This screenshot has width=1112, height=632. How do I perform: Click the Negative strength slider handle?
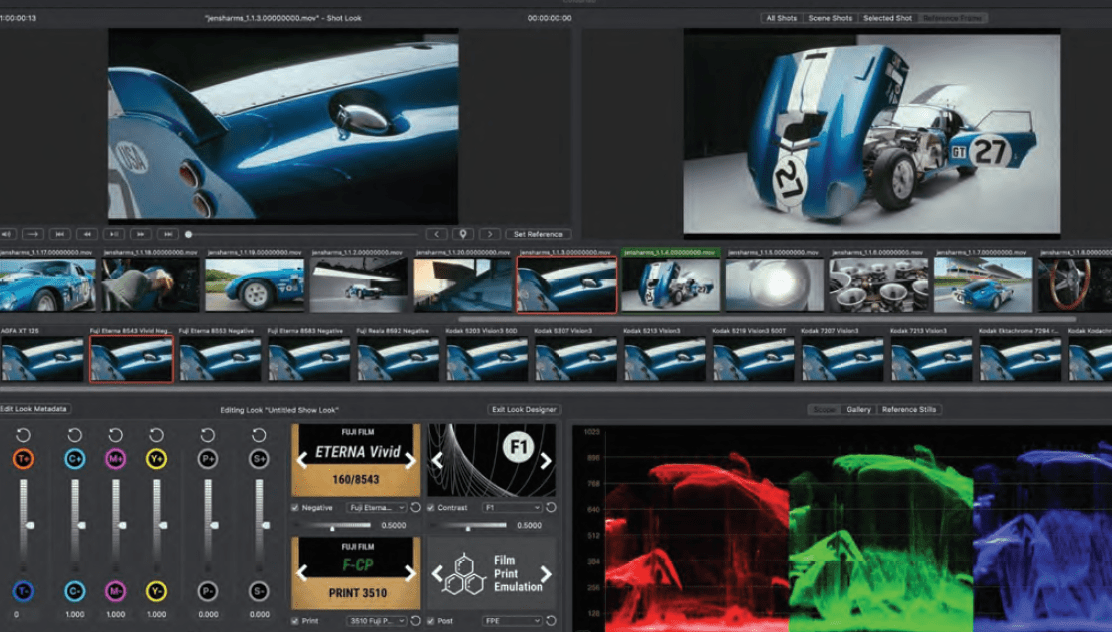pos(333,527)
